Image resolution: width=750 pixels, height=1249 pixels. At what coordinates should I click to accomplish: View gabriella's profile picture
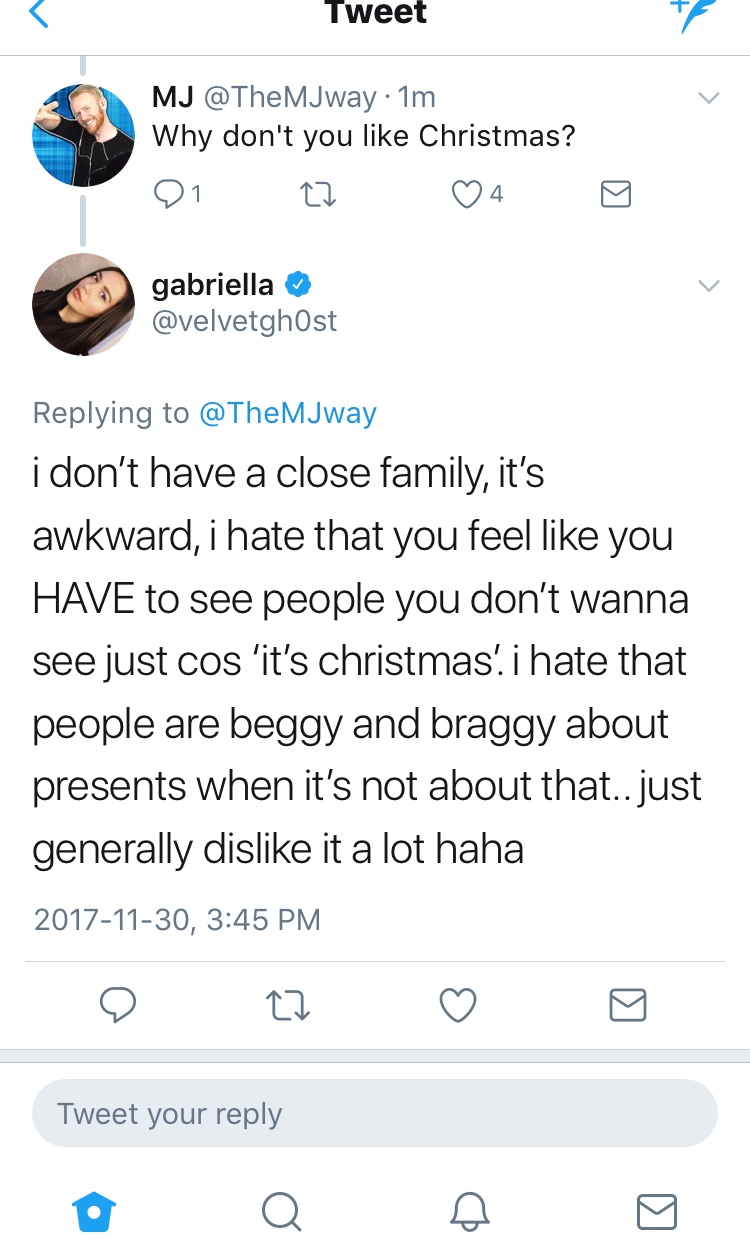pos(83,305)
